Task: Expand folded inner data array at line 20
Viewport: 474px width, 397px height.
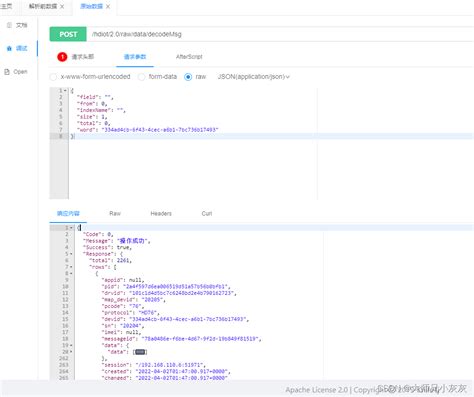Action: [x=71, y=352]
